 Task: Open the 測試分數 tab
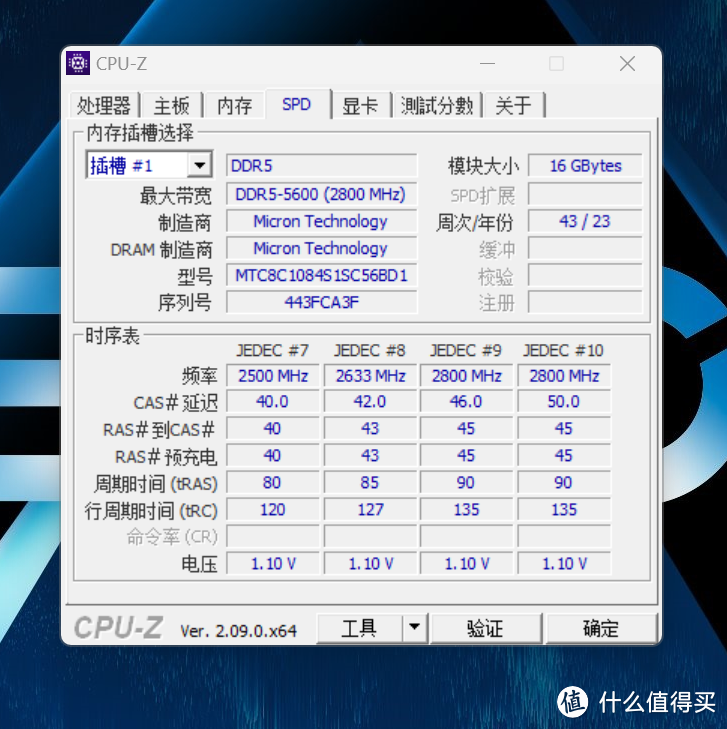pyautogui.click(x=437, y=106)
